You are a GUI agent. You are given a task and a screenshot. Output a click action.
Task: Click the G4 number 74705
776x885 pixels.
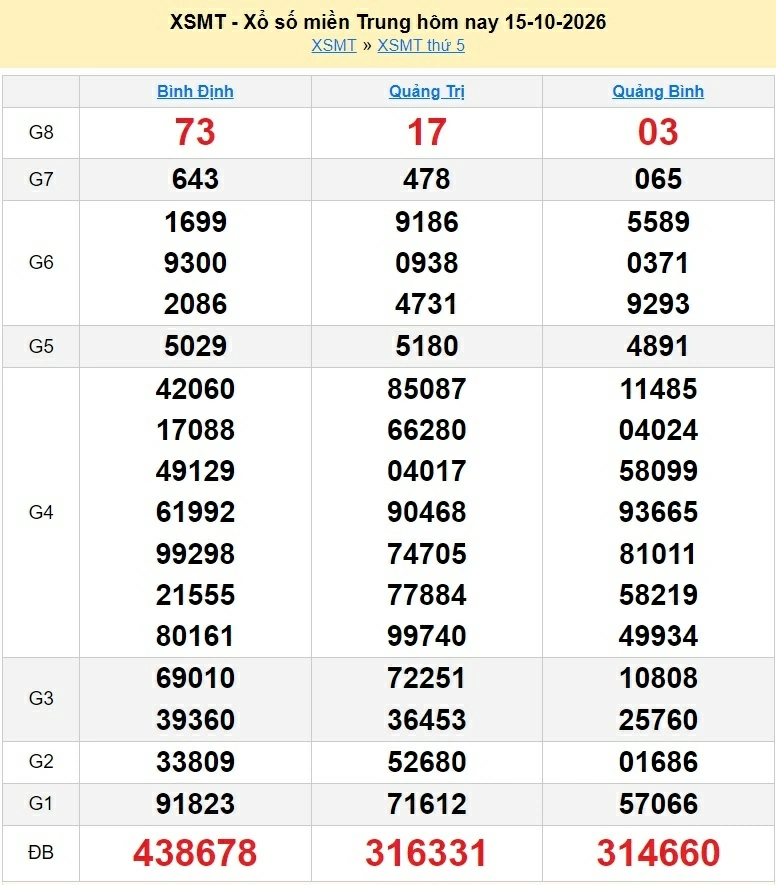427,554
